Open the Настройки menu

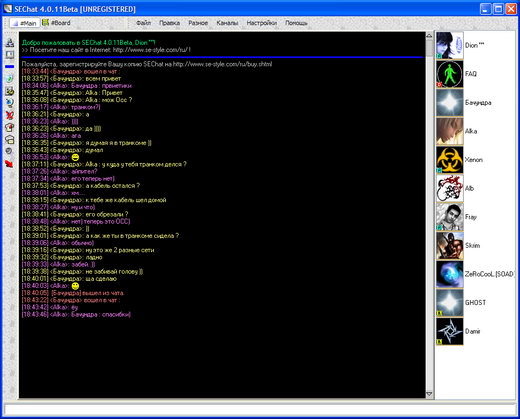262,23
